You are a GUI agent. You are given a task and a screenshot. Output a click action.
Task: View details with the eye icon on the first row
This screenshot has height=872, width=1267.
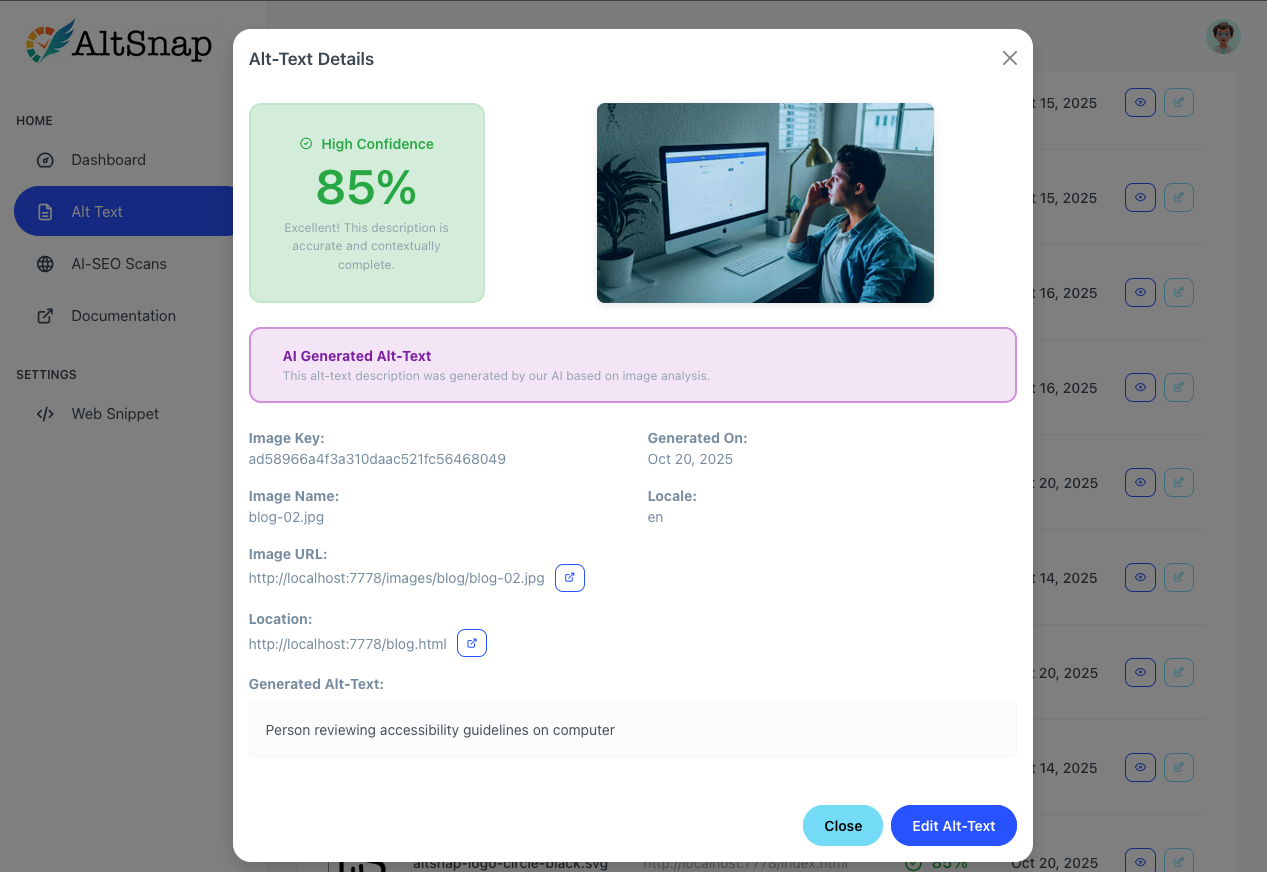1140,102
